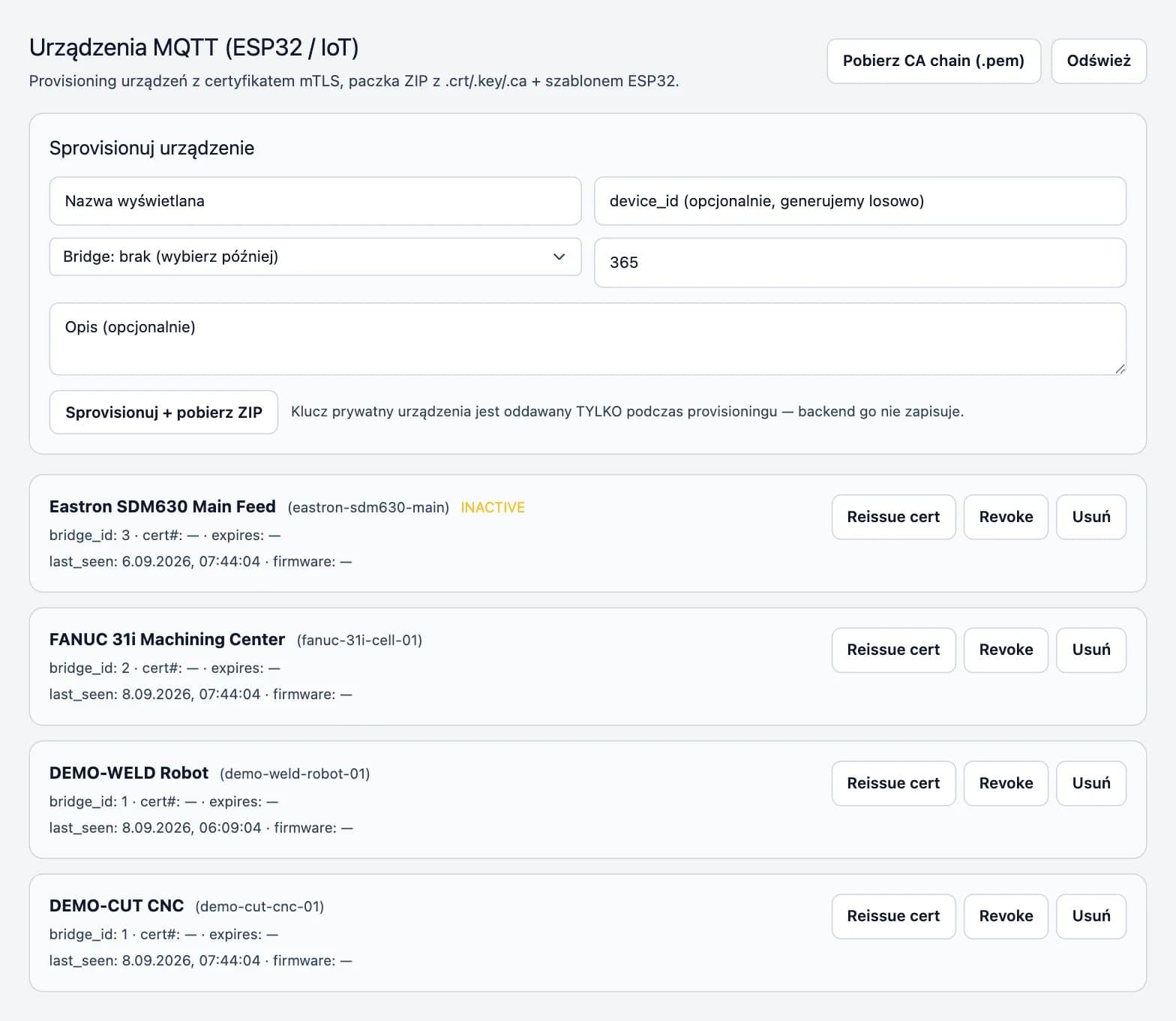1176x1021 pixels.
Task: Click the (eastron-sdm630-main) device id
Action: (x=368, y=508)
